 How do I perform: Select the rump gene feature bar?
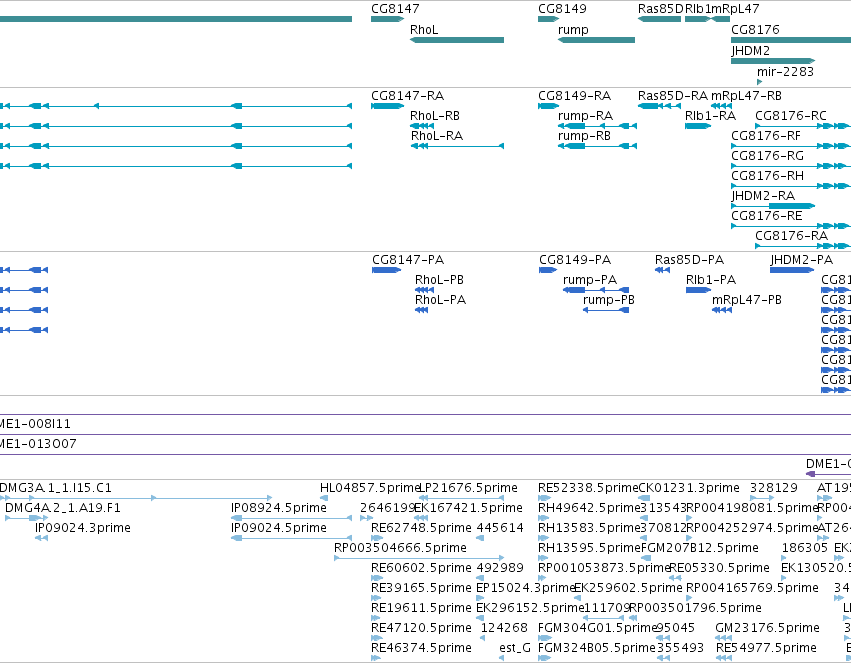coord(596,40)
